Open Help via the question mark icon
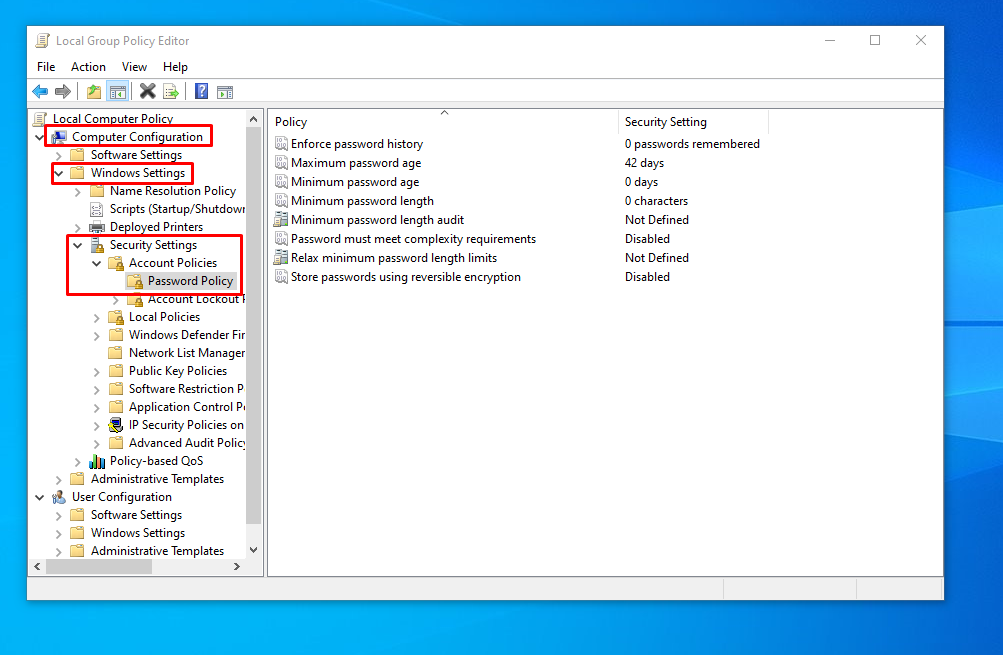This screenshot has height=655, width=1003. pyautogui.click(x=201, y=91)
